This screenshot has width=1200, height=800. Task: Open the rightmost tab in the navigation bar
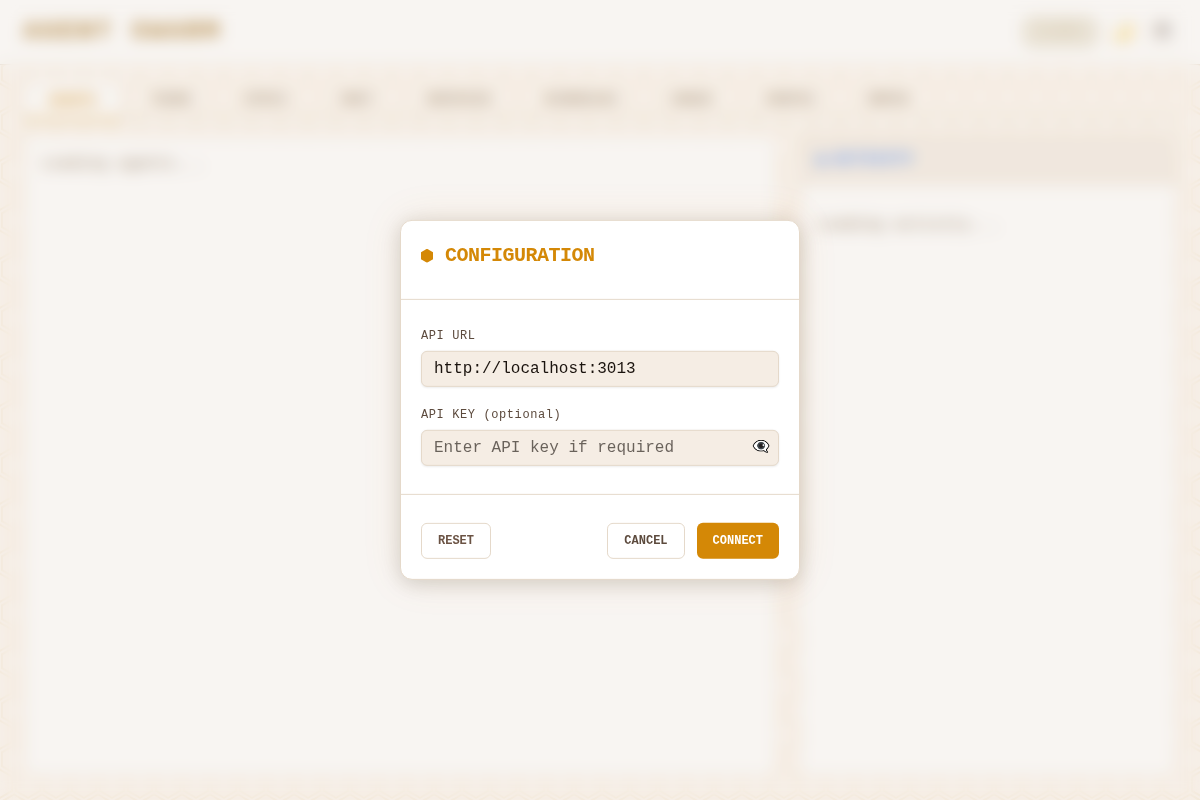click(887, 99)
